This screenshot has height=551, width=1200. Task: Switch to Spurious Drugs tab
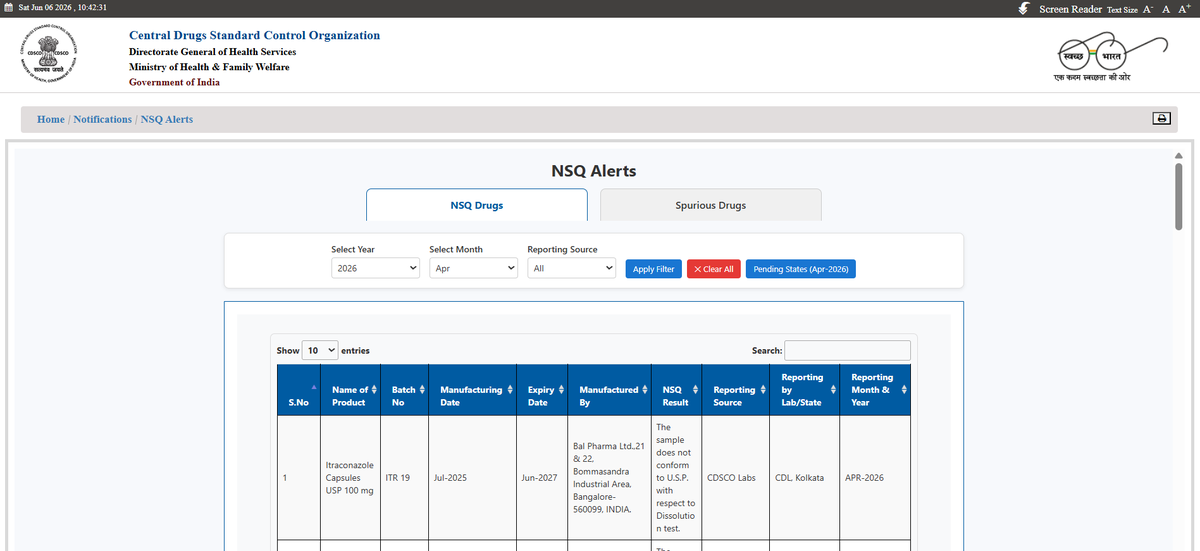tap(711, 205)
